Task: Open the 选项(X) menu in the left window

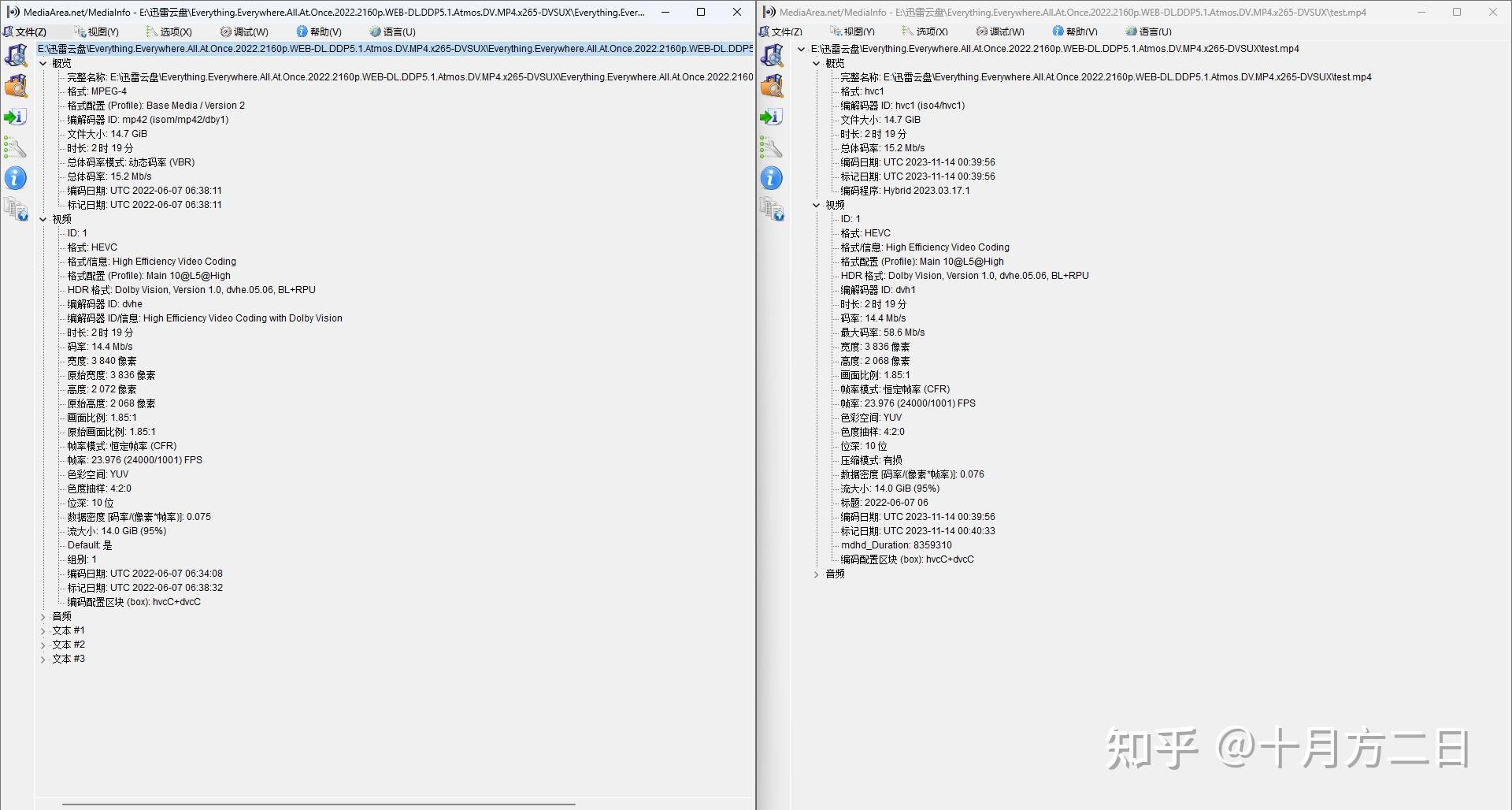Action: pyautogui.click(x=169, y=32)
